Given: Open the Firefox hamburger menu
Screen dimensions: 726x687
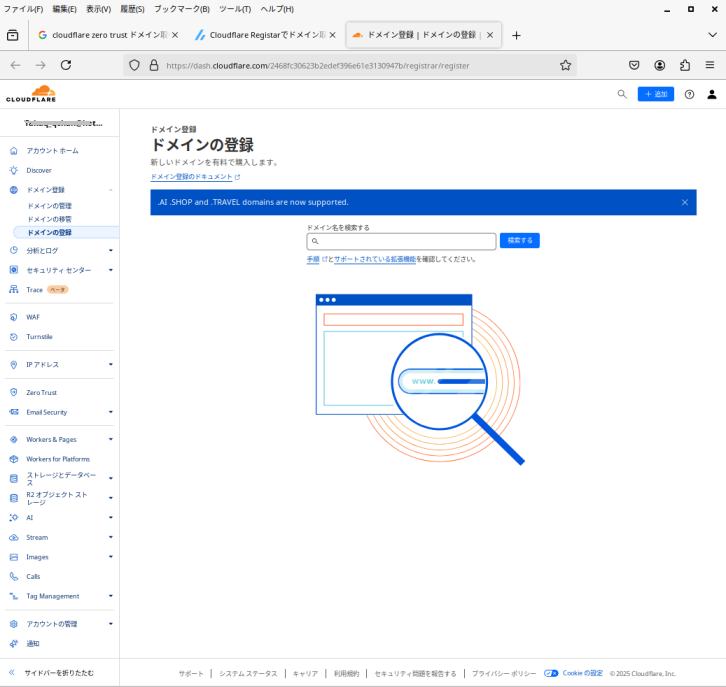Looking at the screenshot, I should coord(710,65).
